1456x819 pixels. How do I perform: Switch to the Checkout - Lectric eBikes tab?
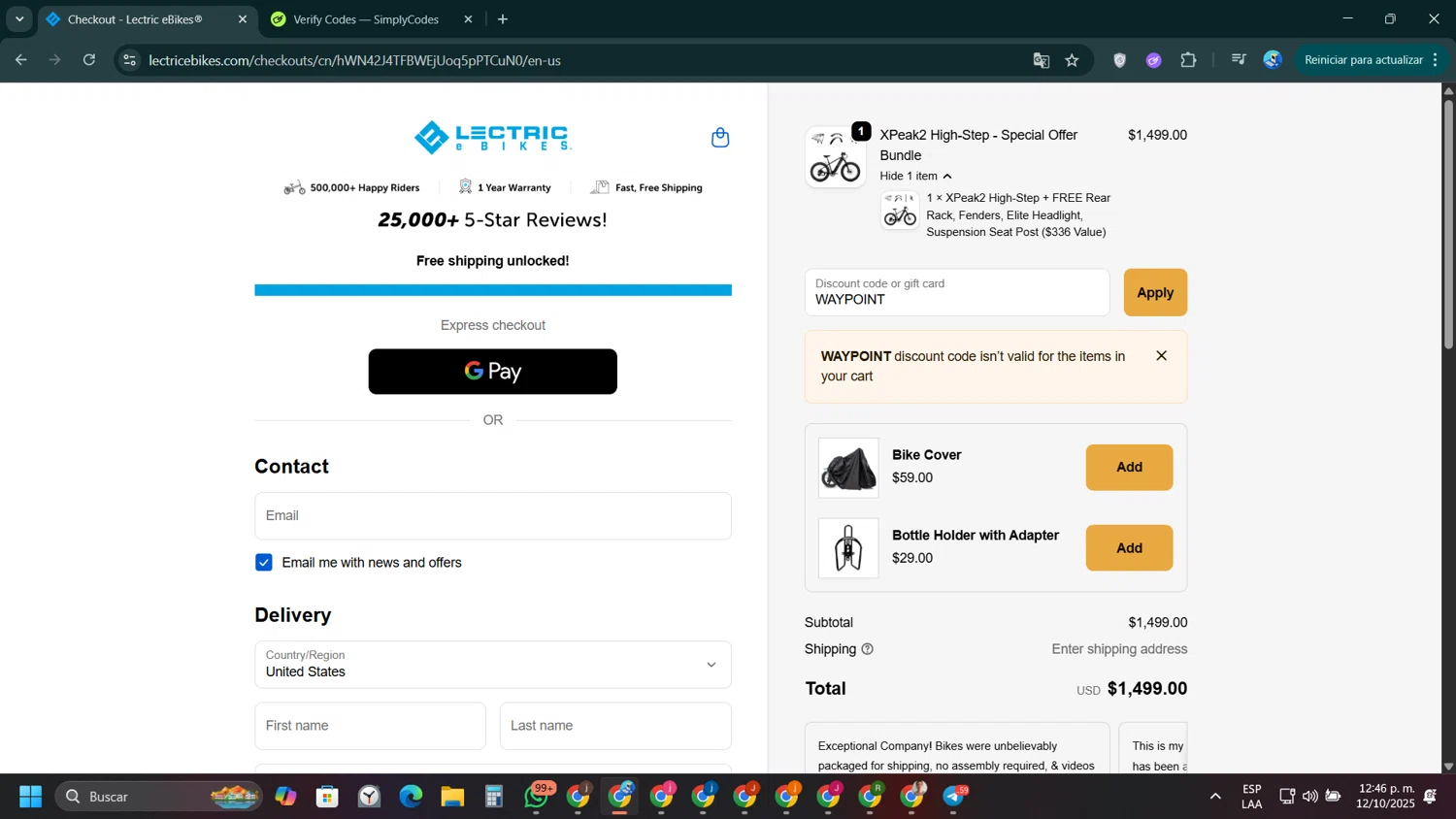(148, 19)
